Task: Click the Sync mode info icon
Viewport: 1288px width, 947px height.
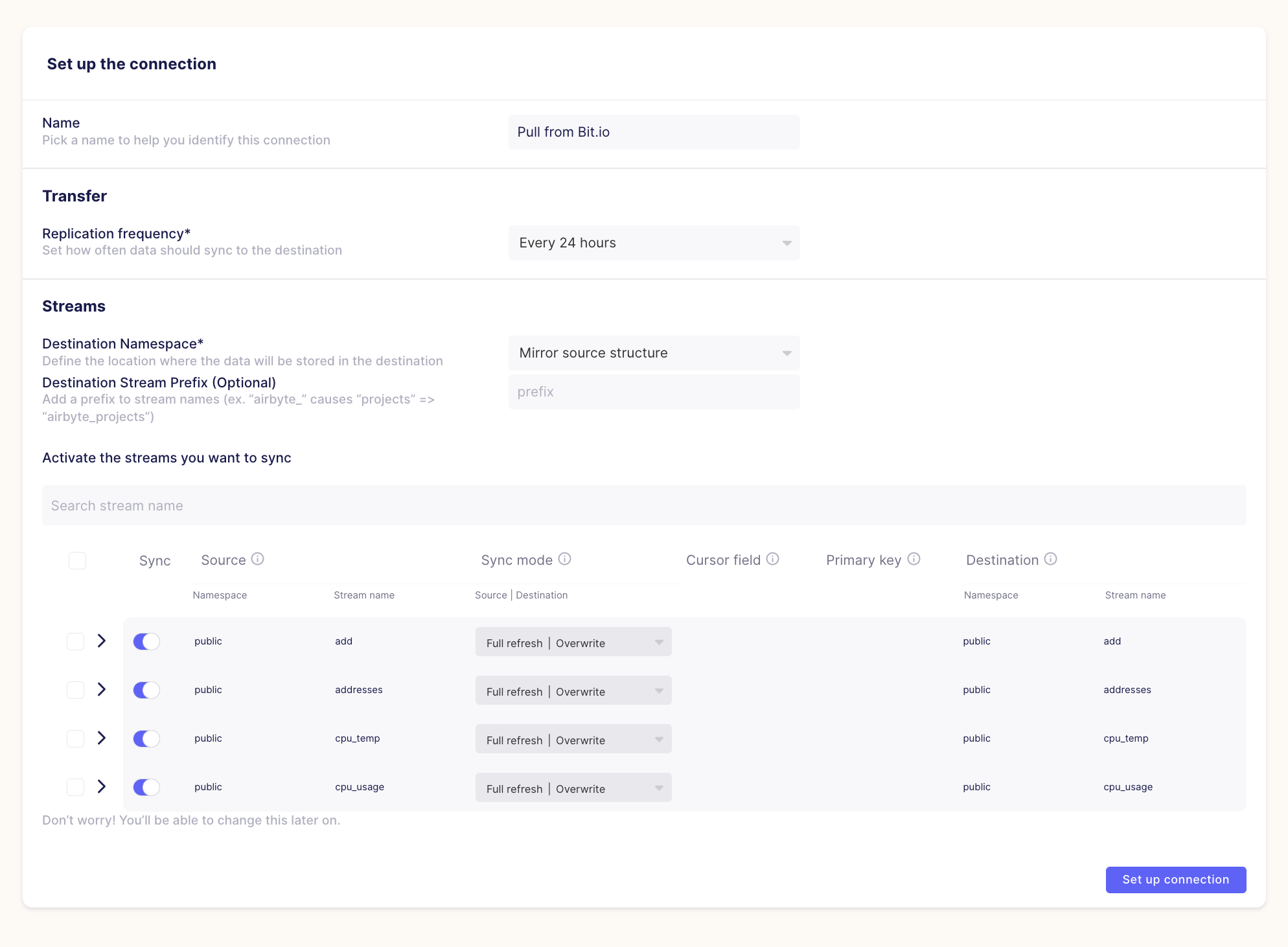Action: [x=565, y=559]
